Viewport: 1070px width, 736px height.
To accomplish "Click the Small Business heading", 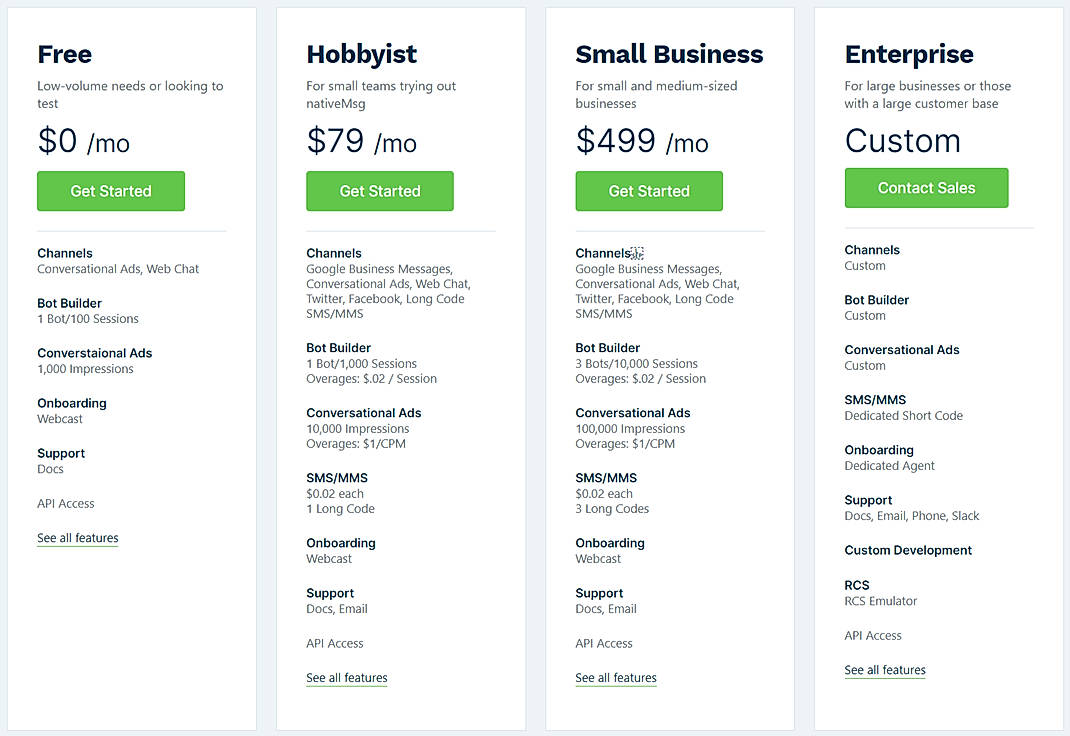I will click(669, 54).
